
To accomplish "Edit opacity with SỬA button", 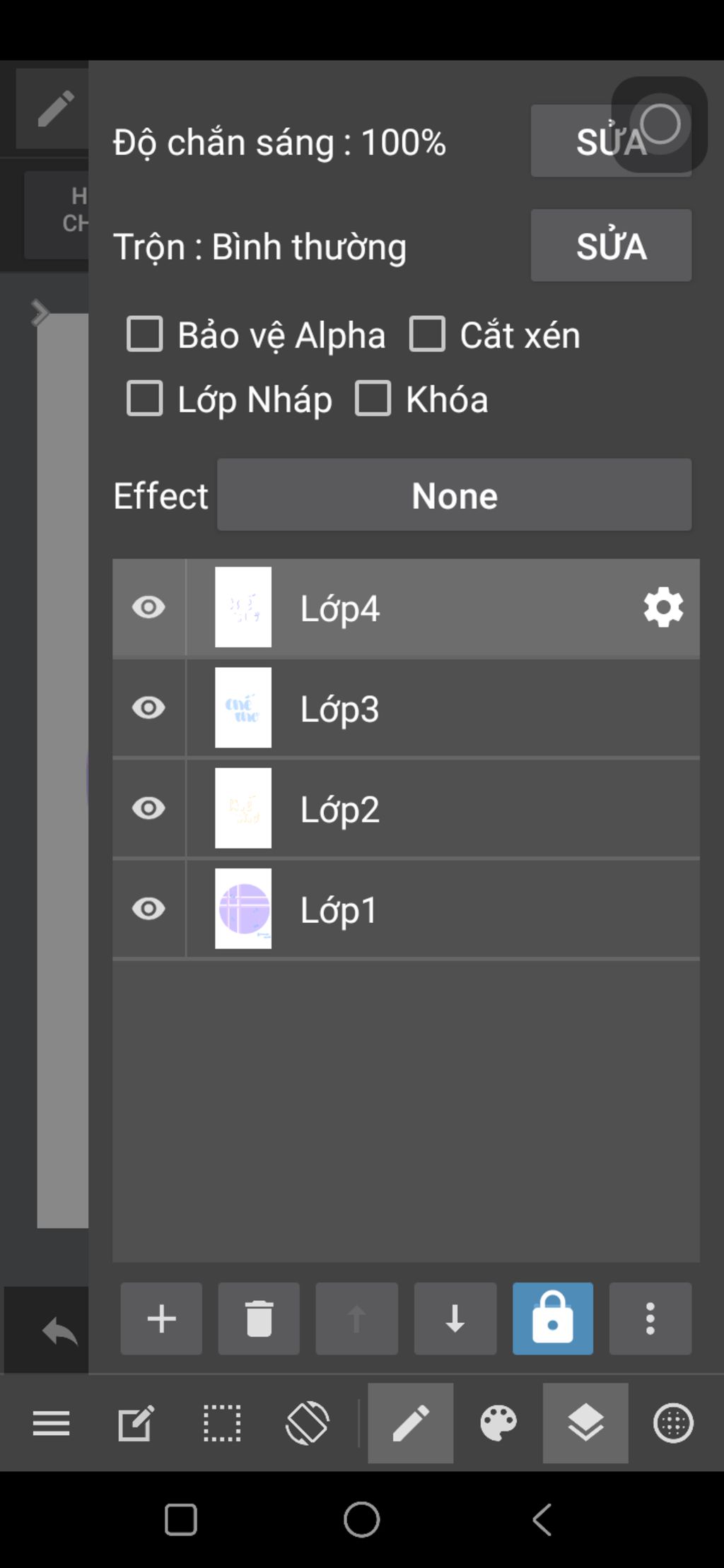I will tap(611, 141).
